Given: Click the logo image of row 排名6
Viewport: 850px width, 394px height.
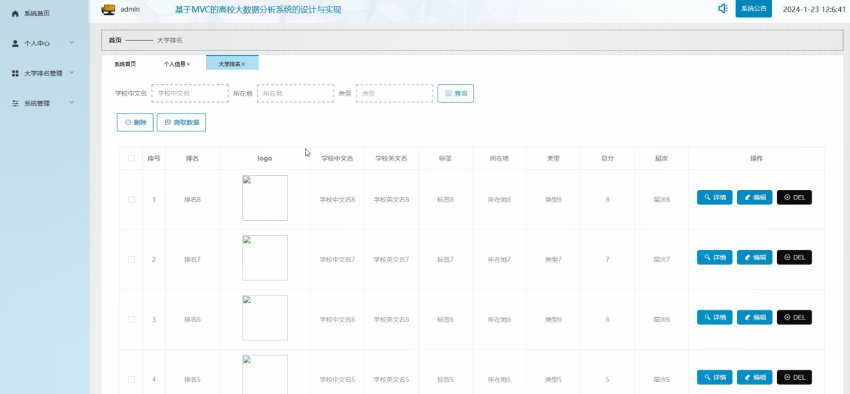Looking at the screenshot, I should [265, 318].
